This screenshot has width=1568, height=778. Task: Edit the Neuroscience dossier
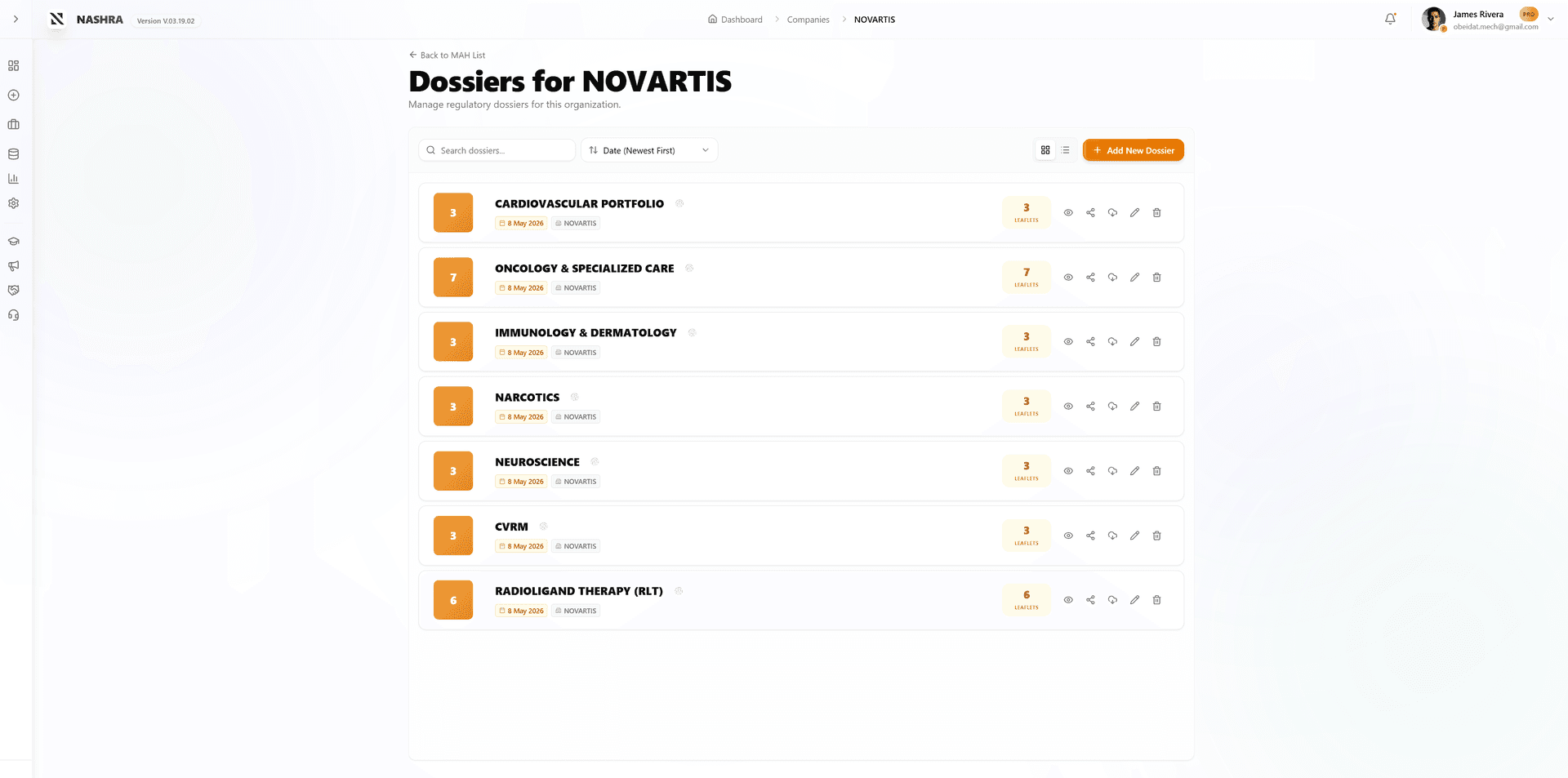point(1134,471)
